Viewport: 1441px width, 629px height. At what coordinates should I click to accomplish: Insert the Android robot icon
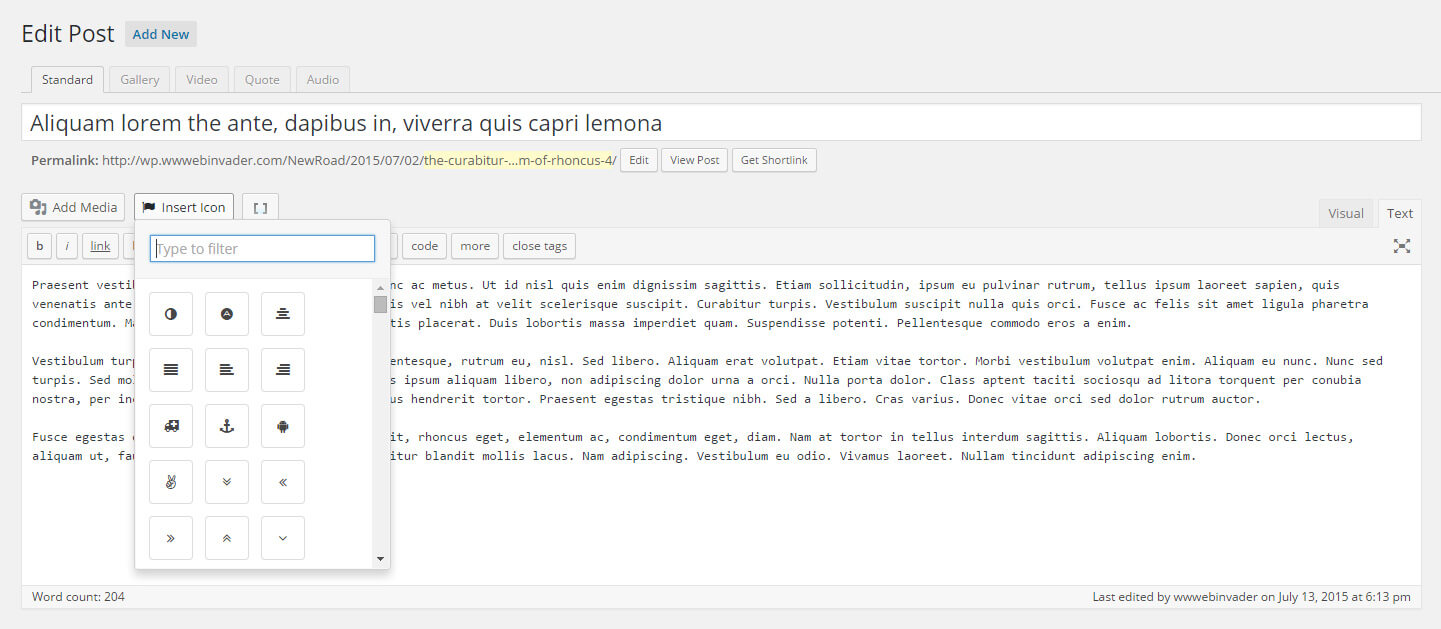(x=283, y=426)
